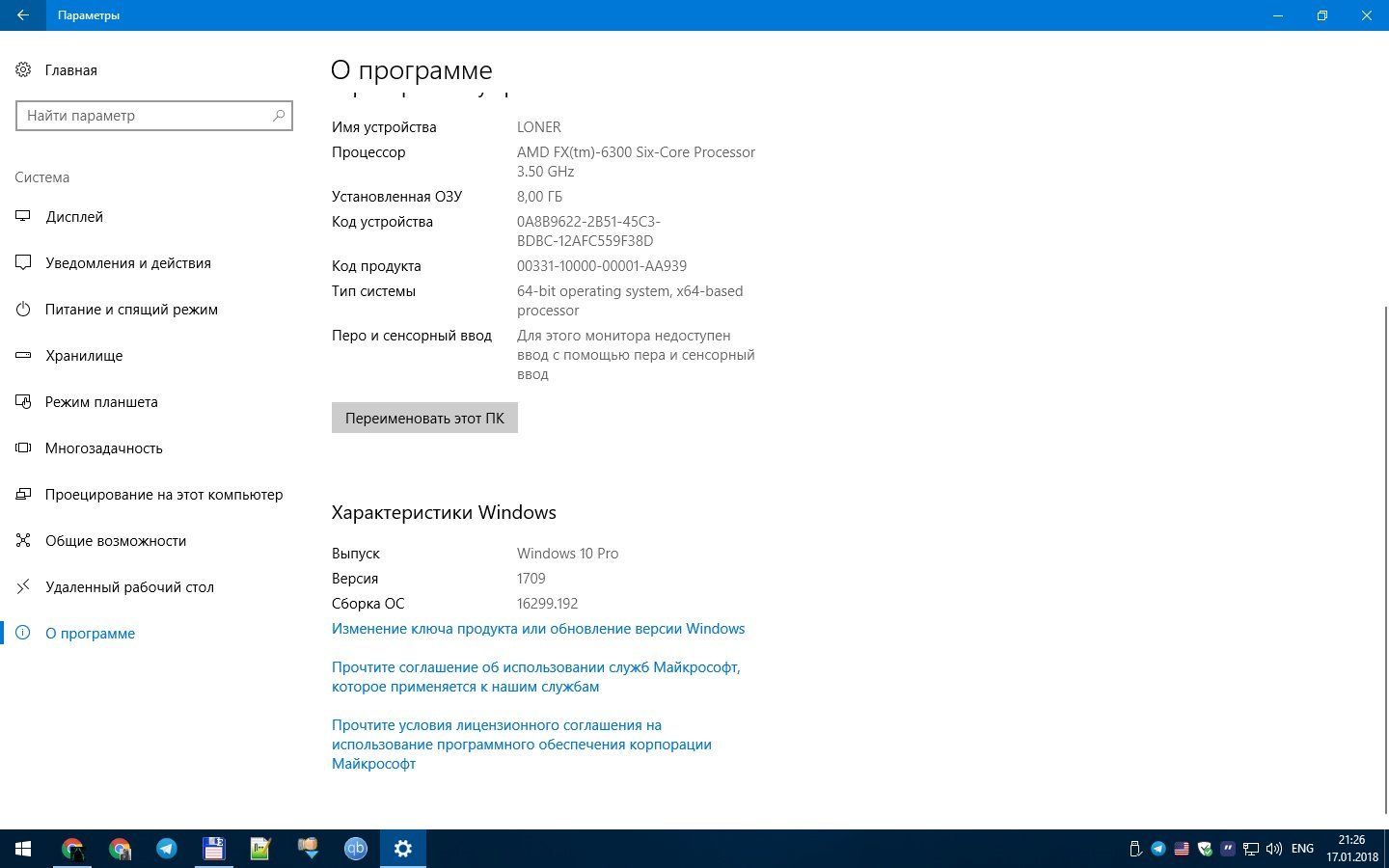Click the device name value LONER

pyautogui.click(x=539, y=127)
